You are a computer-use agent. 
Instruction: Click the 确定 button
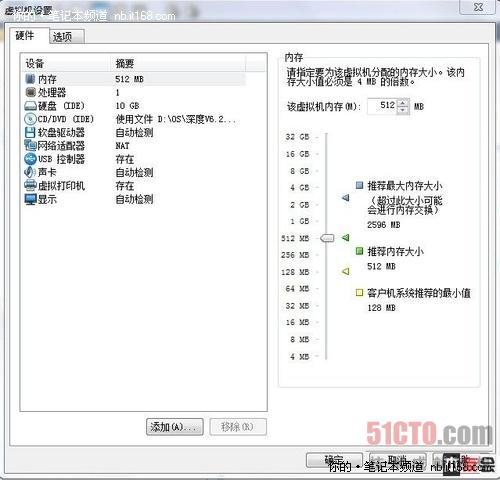click(334, 460)
